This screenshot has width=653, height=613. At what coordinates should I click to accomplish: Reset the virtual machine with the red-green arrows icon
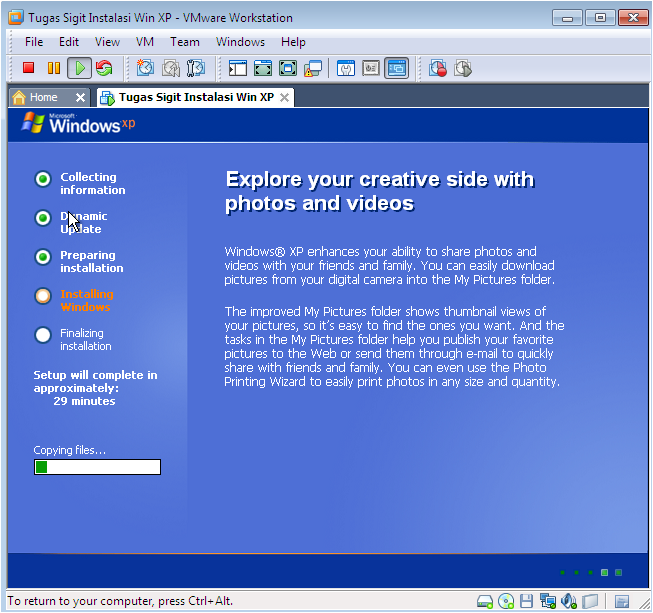[x=104, y=68]
